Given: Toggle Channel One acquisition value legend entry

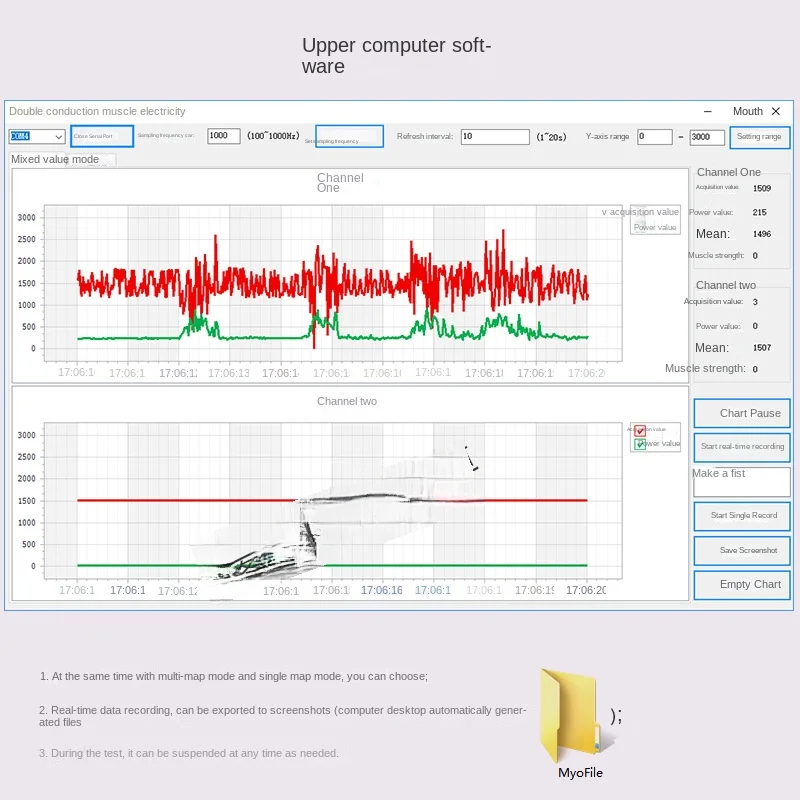Looking at the screenshot, I should tap(640, 212).
